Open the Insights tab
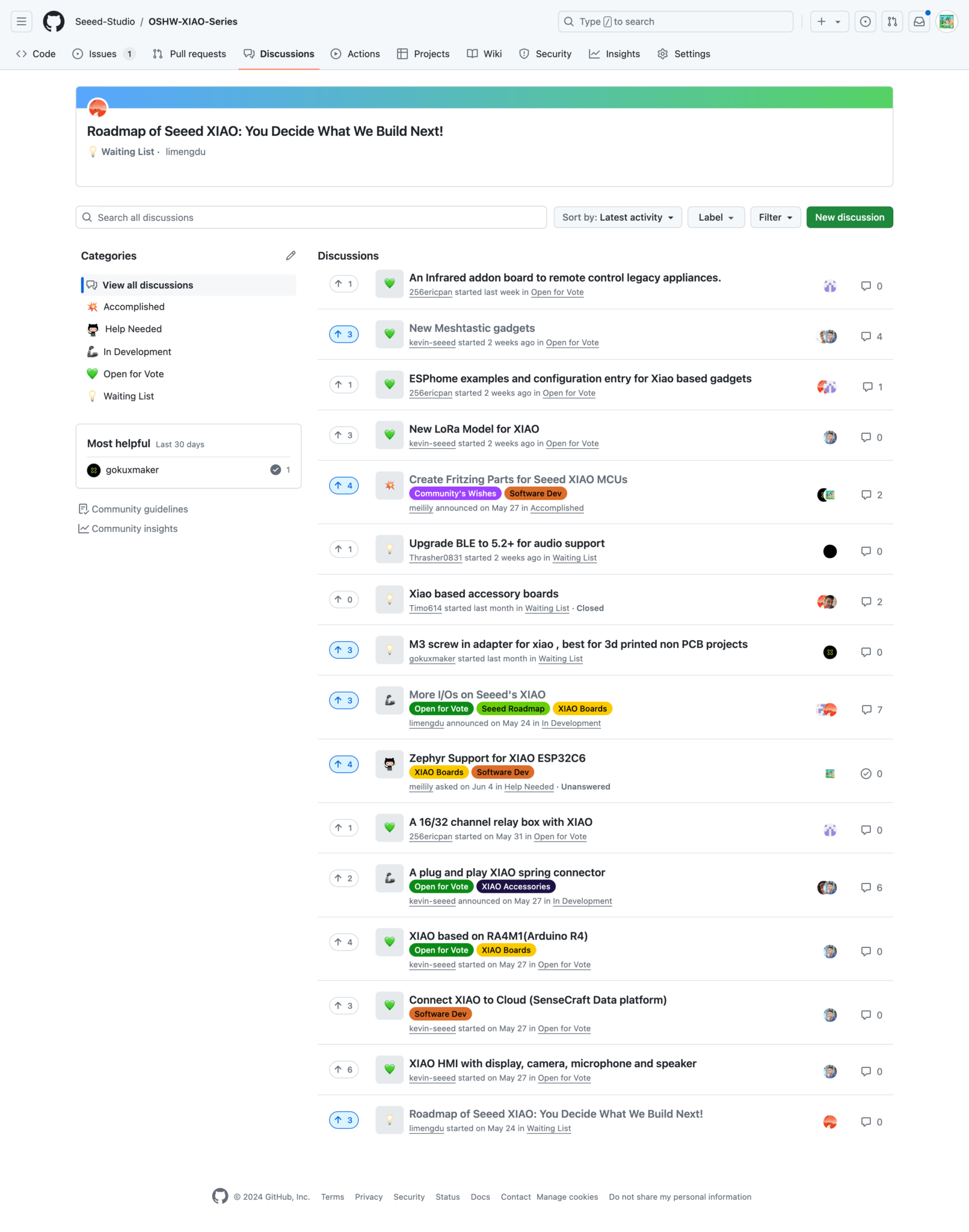Viewport: 969px width, 1232px height. coord(615,54)
